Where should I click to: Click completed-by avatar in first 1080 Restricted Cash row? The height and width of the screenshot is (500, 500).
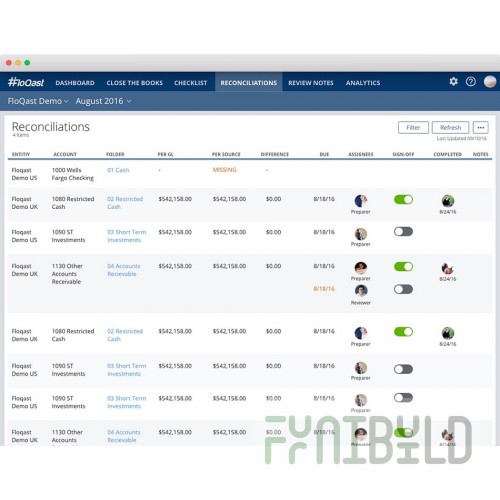click(448, 201)
